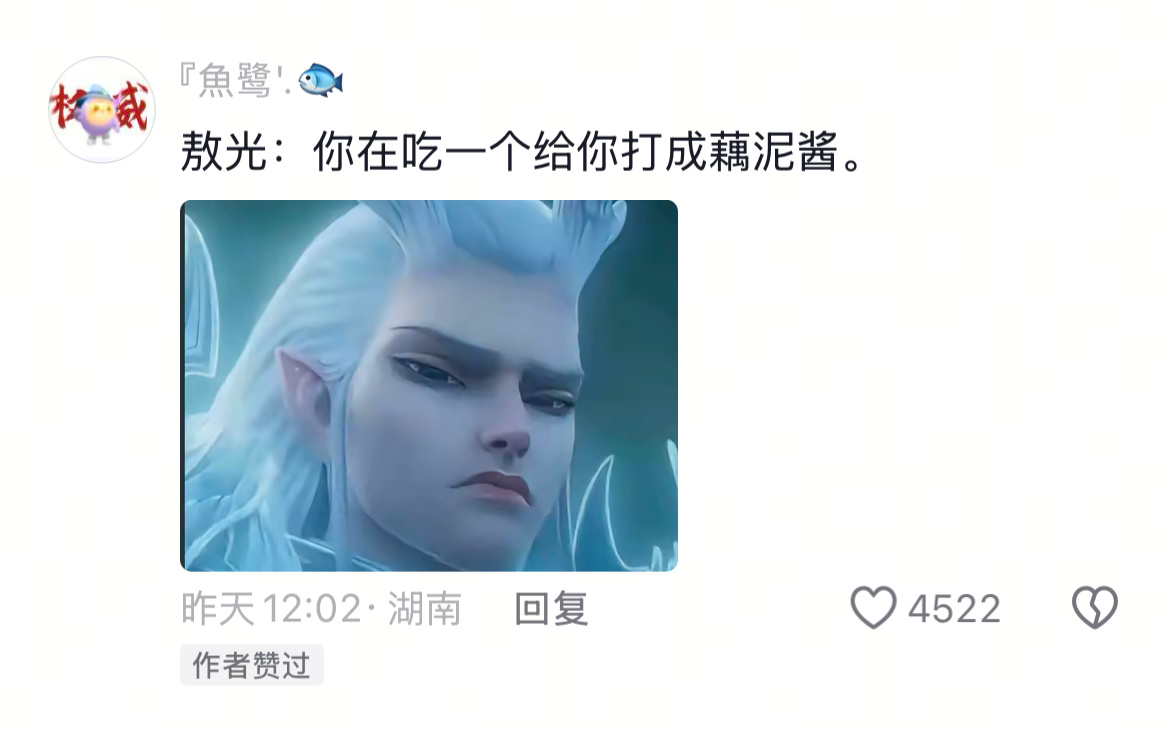Open the attached character image thumbnail
This screenshot has width=1170, height=730.
pyautogui.click(x=429, y=385)
